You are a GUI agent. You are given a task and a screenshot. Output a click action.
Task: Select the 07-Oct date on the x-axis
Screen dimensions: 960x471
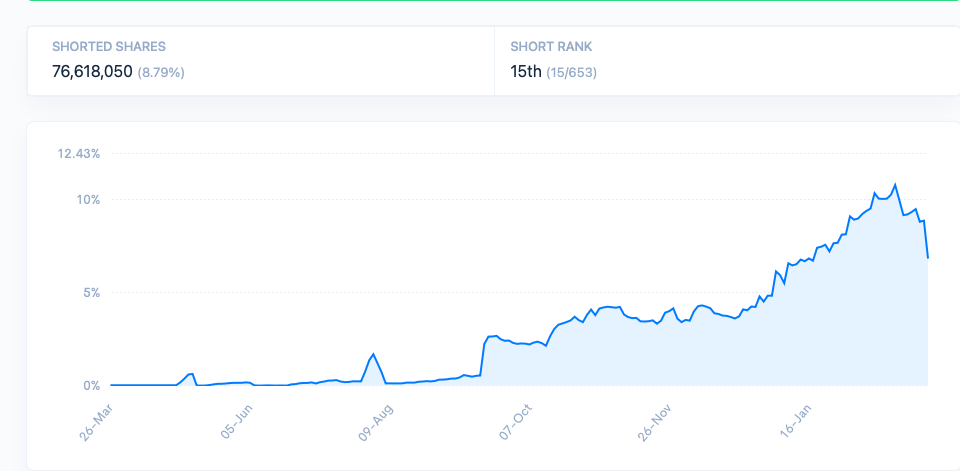click(515, 421)
